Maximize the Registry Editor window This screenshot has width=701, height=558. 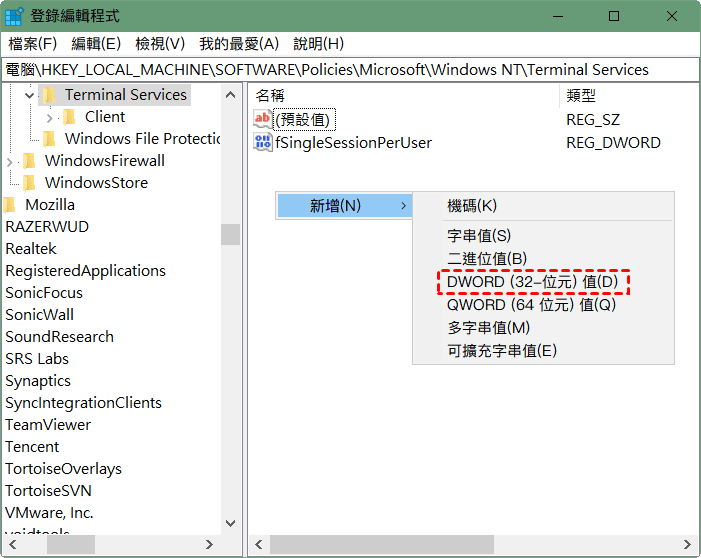pyautogui.click(x=614, y=16)
